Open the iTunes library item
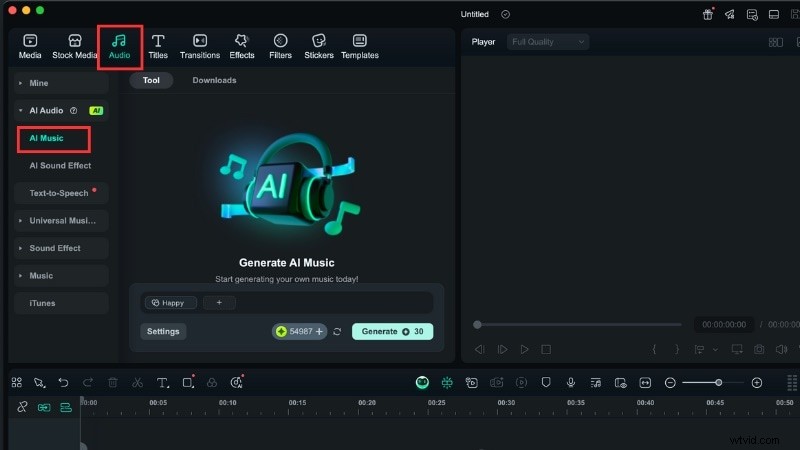The width and height of the screenshot is (800, 450). coord(61,304)
